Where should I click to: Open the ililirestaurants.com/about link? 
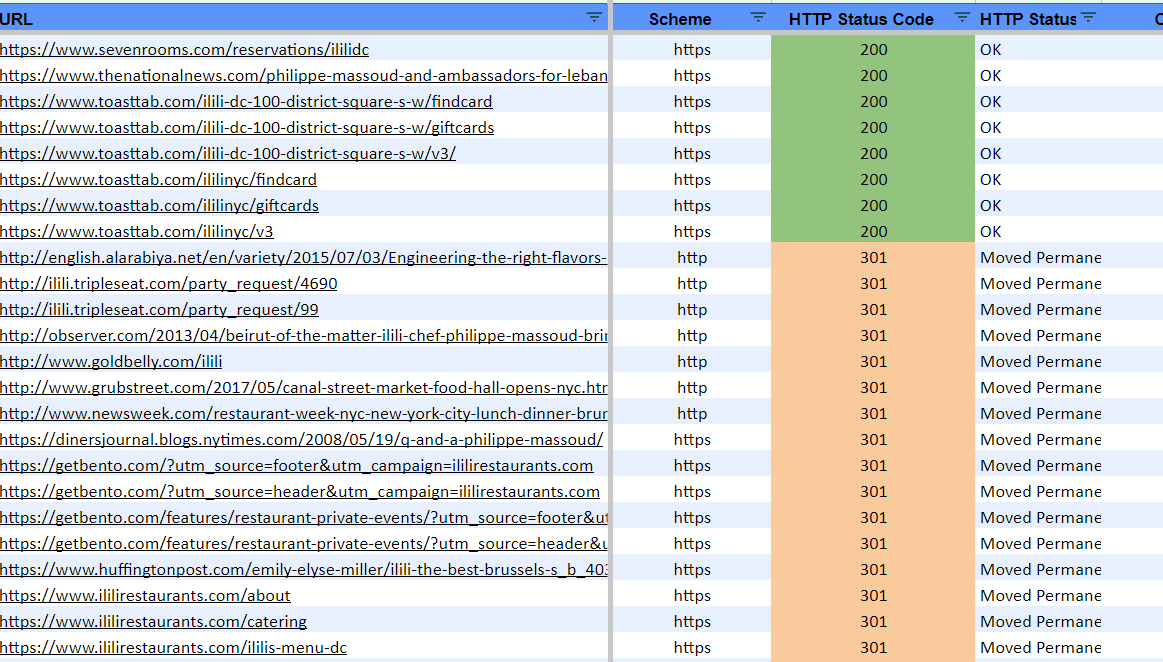click(145, 595)
